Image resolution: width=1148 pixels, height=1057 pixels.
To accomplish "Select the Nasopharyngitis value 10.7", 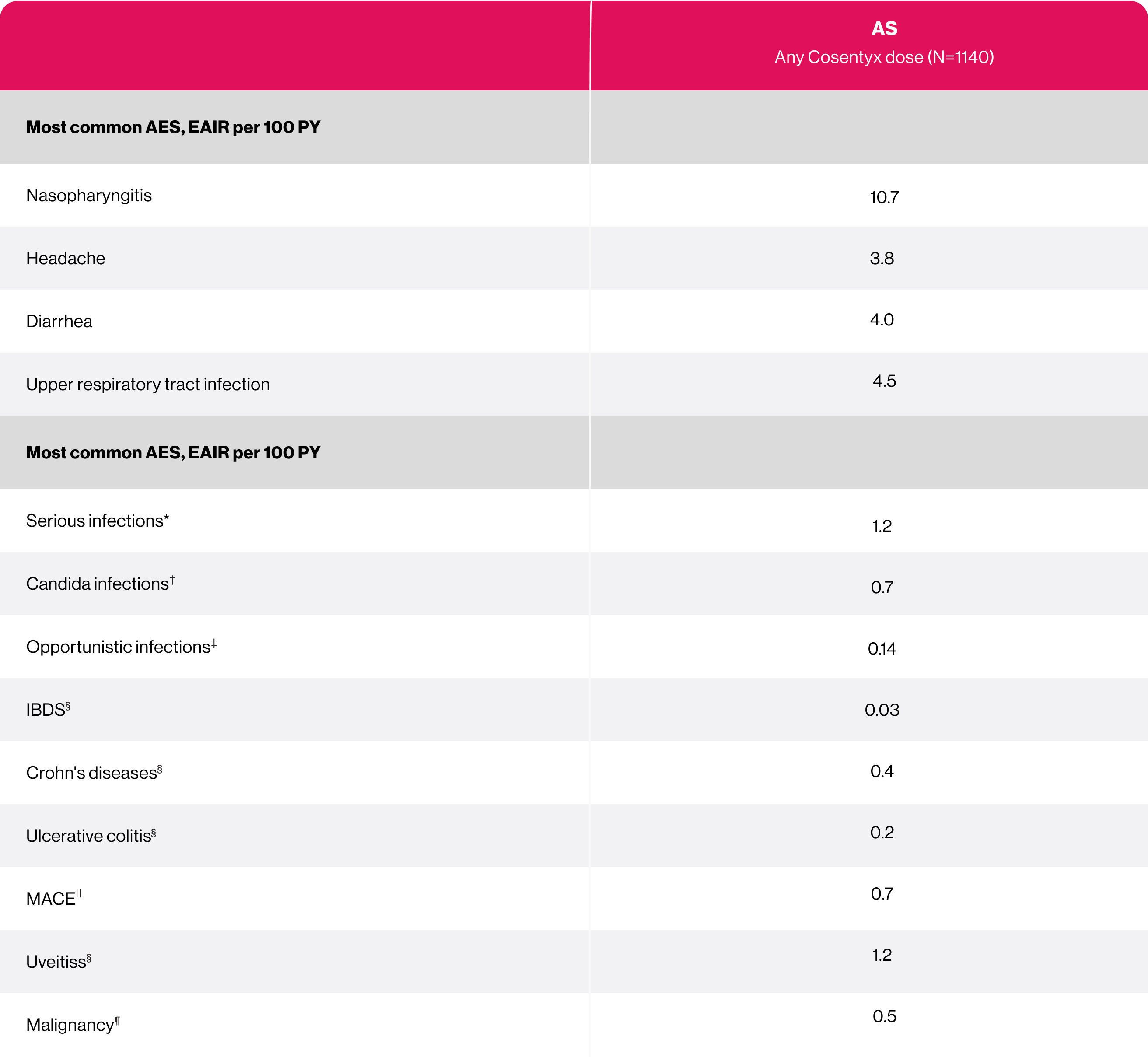I will click(884, 197).
